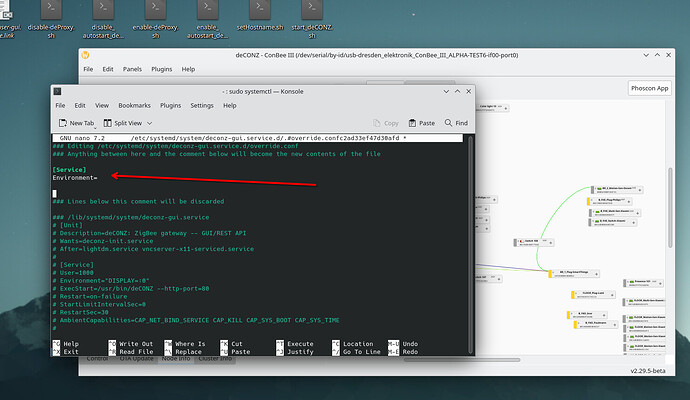Expand the Split View dropdown arrow
The height and width of the screenshot is (400, 690).
click(x=149, y=123)
